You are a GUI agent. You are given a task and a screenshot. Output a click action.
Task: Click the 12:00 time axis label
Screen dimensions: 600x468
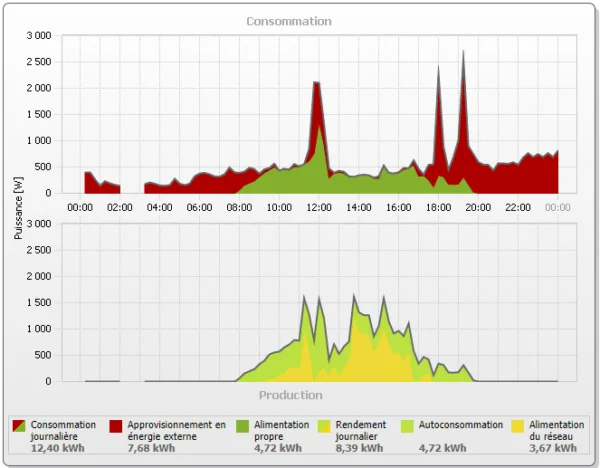click(x=319, y=208)
